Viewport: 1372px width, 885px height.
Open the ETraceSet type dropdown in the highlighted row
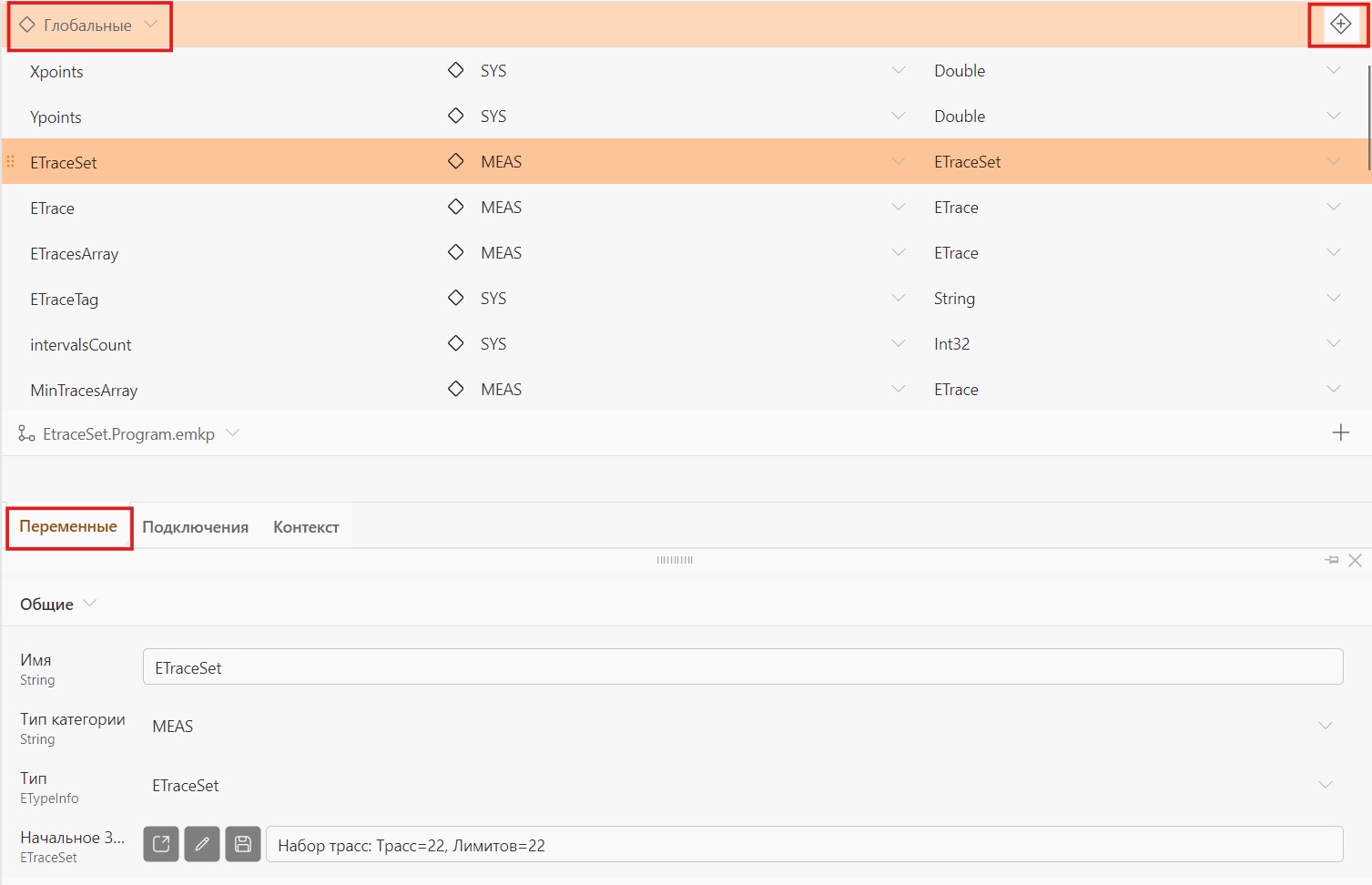1334,161
